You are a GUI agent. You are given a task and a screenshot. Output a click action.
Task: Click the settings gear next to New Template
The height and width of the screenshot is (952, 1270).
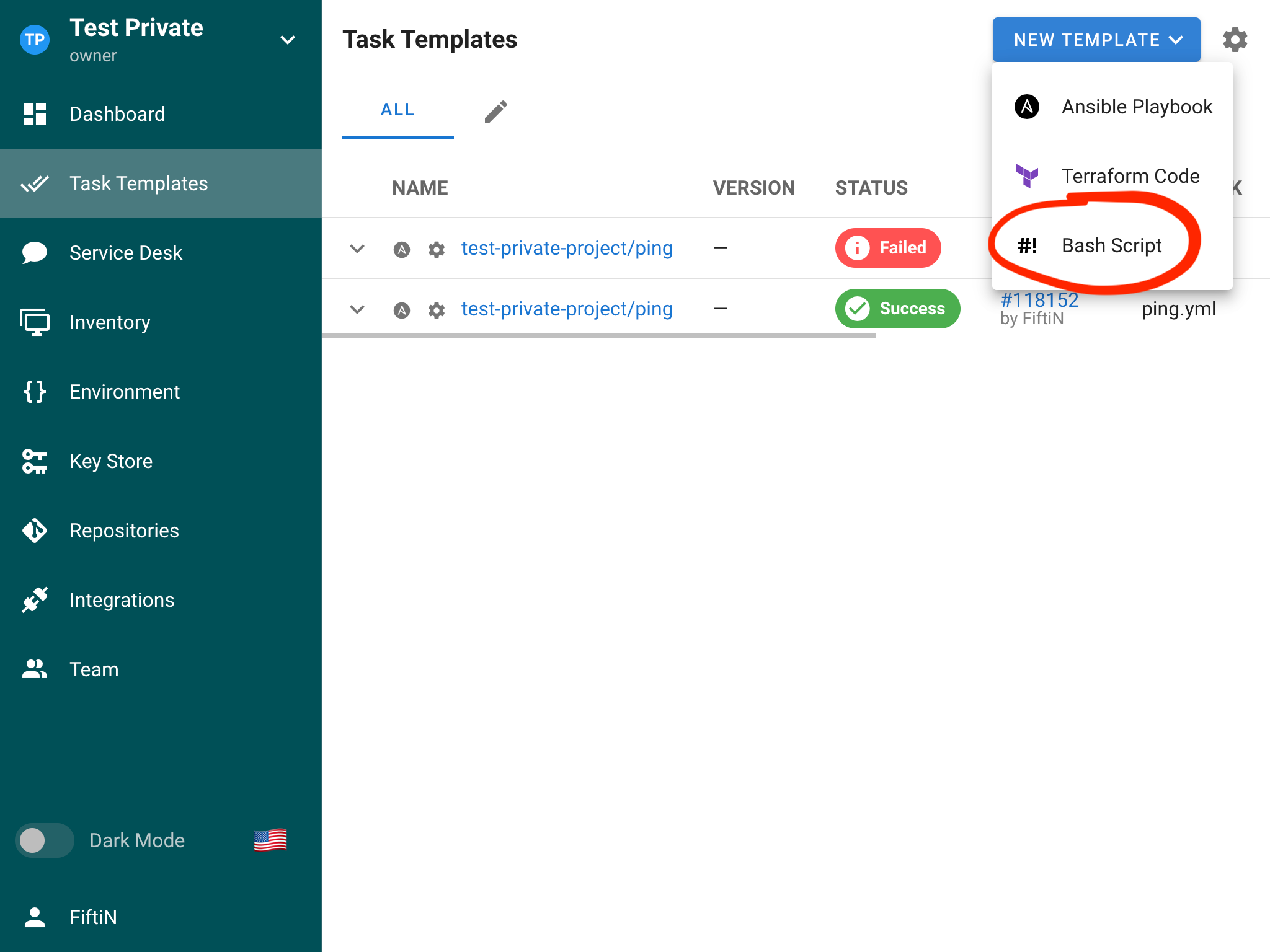pos(1234,40)
